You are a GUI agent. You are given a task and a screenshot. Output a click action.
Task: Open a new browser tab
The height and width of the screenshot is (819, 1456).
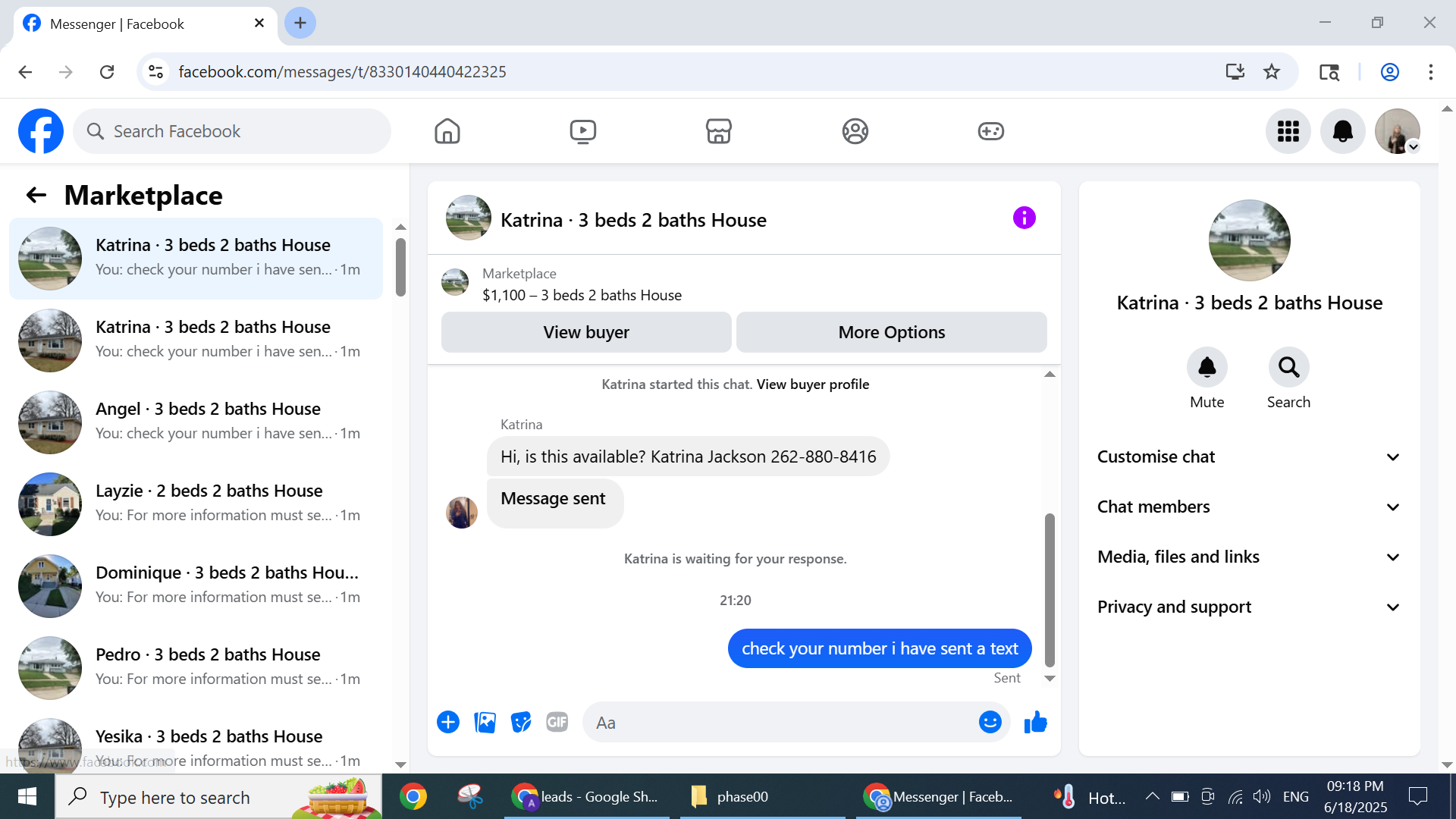[300, 24]
